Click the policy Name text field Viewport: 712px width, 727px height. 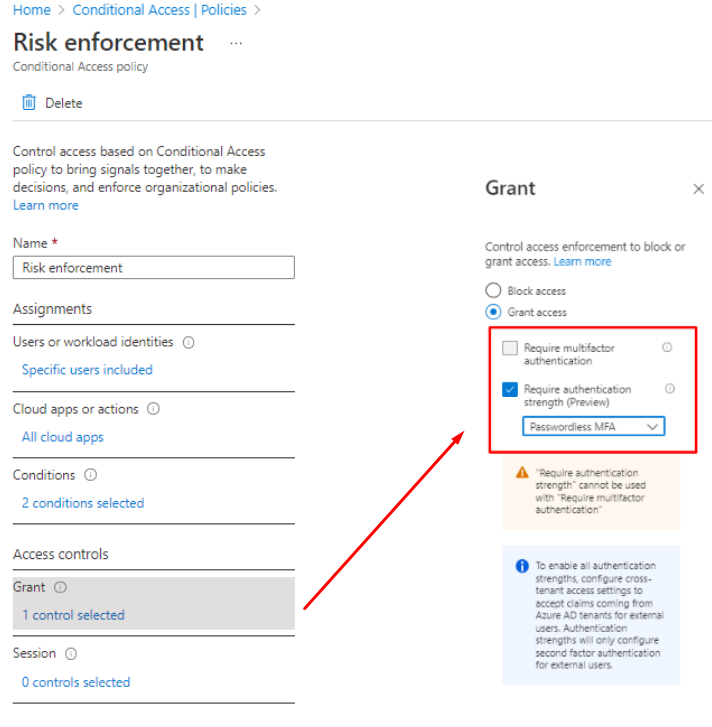154,268
